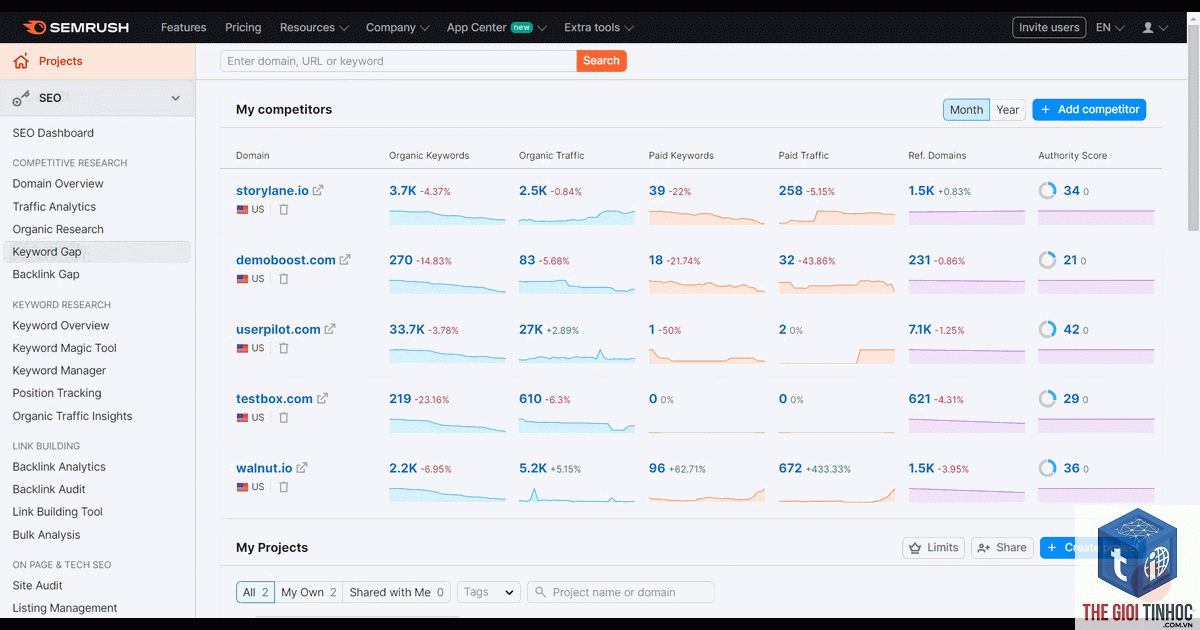Open the EN language dropdown

point(1110,28)
